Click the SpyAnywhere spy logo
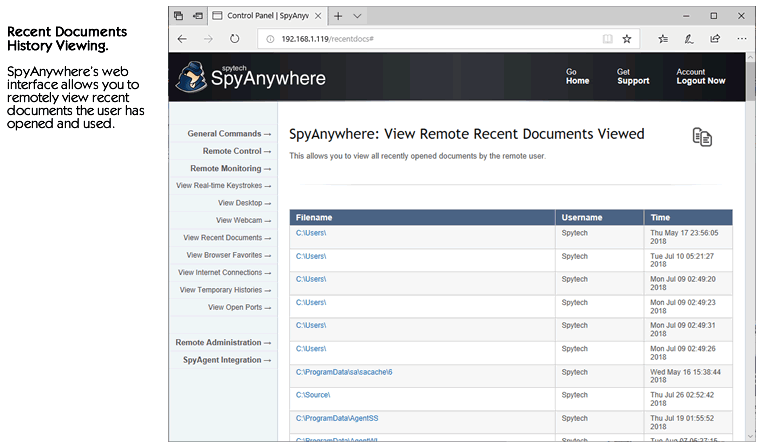The width and height of the screenshot is (761, 445). pyautogui.click(x=191, y=77)
